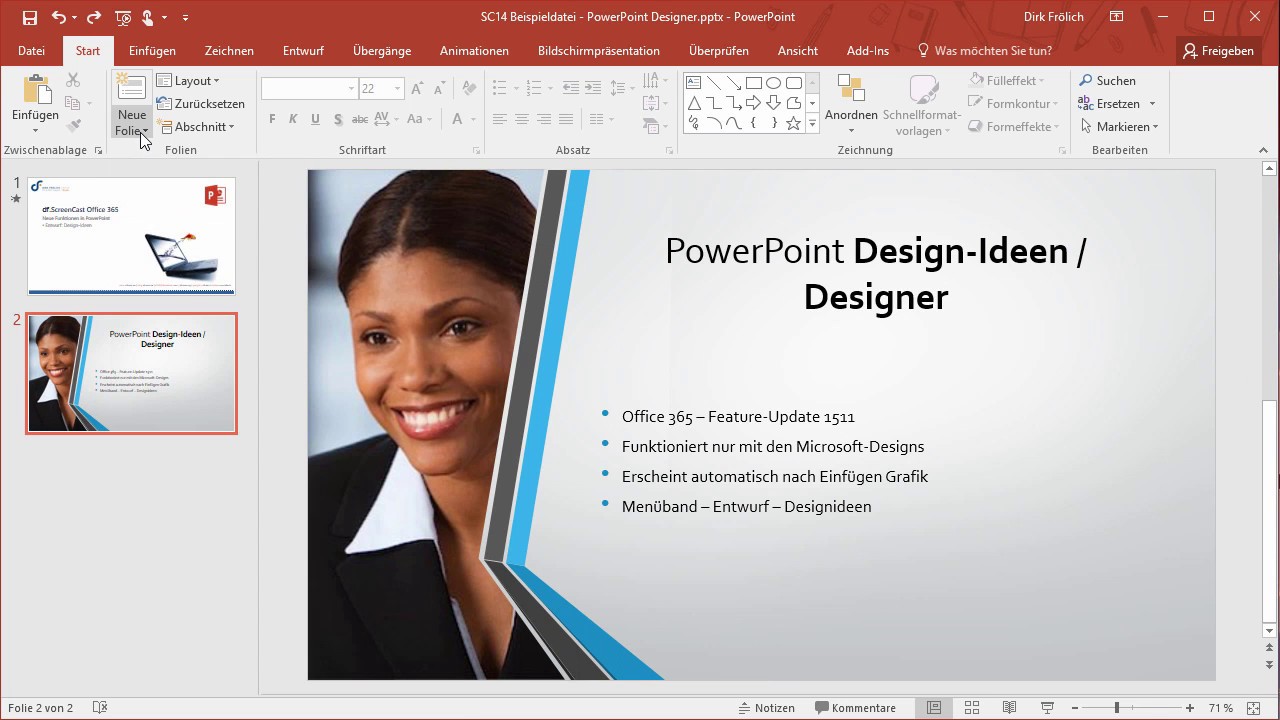Click Suchen find button
The image size is (1280, 720).
(1107, 81)
